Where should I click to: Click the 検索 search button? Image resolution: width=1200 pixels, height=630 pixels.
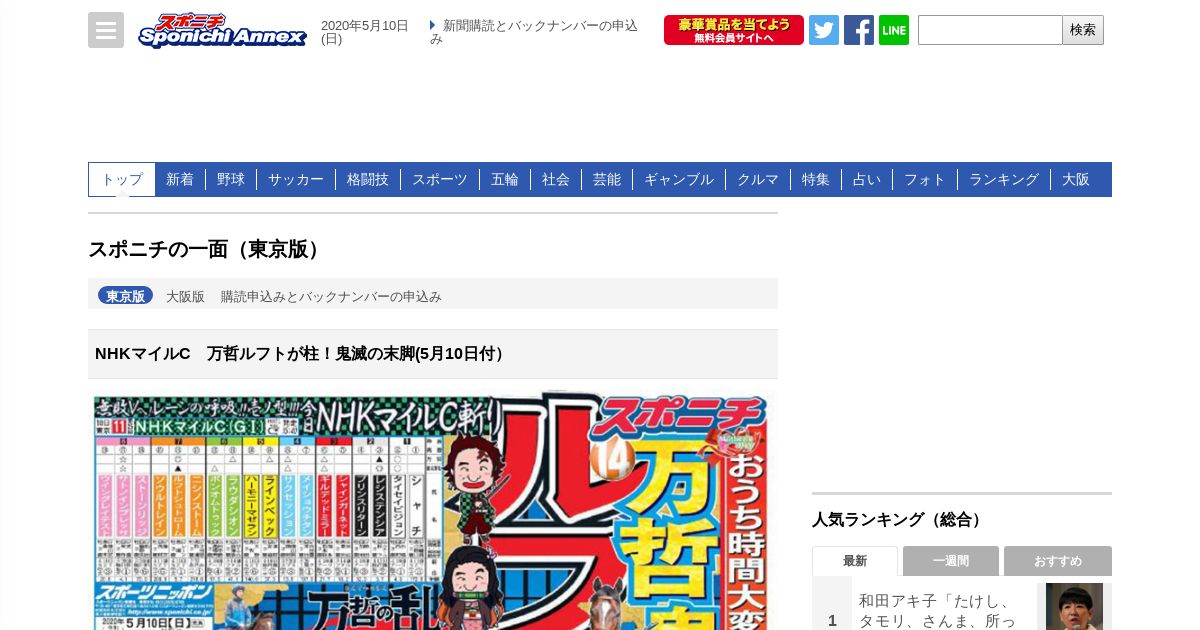1083,30
